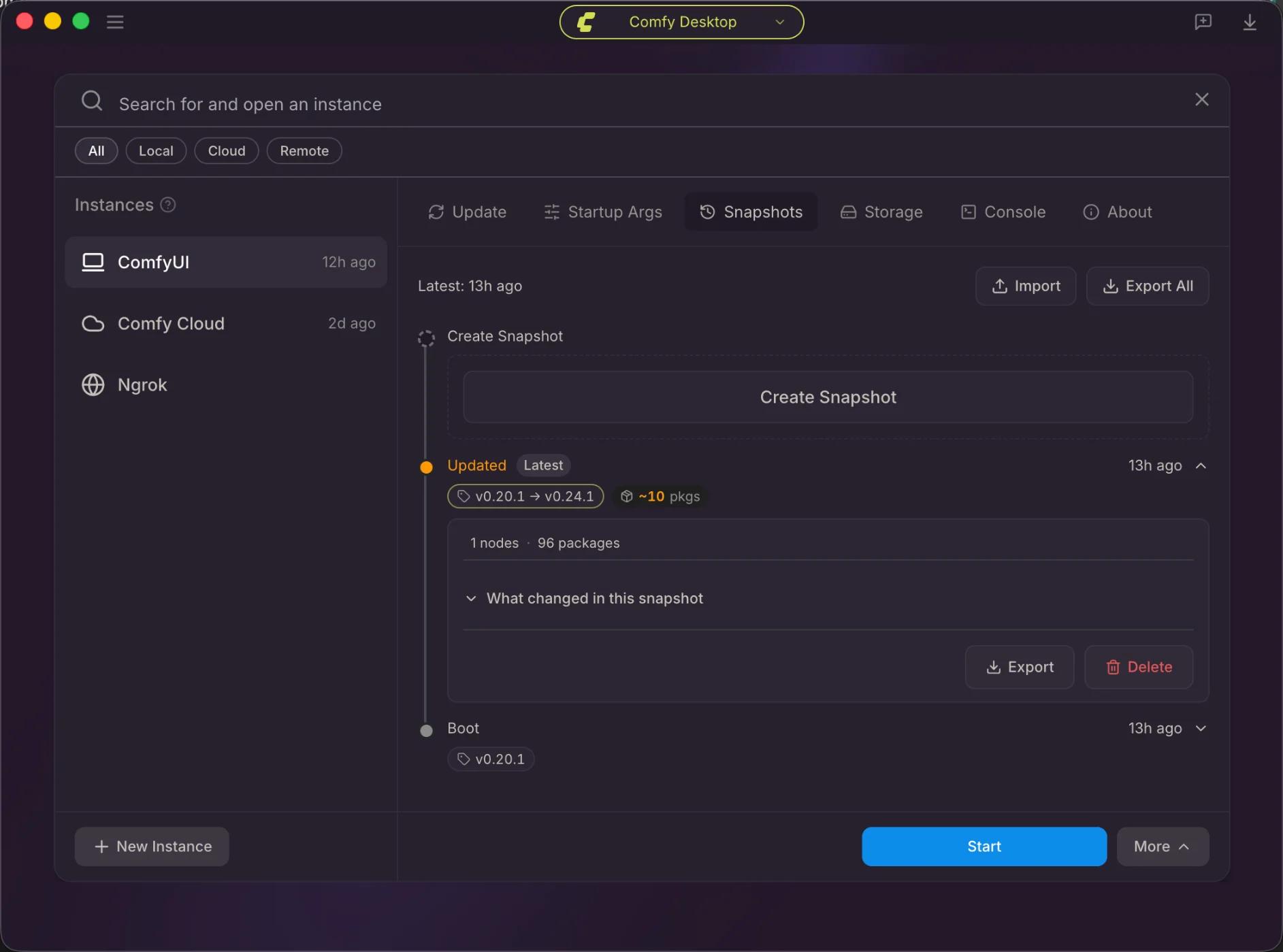1283x952 pixels.
Task: Expand the Boot snapshot chevron
Action: coord(1201,728)
